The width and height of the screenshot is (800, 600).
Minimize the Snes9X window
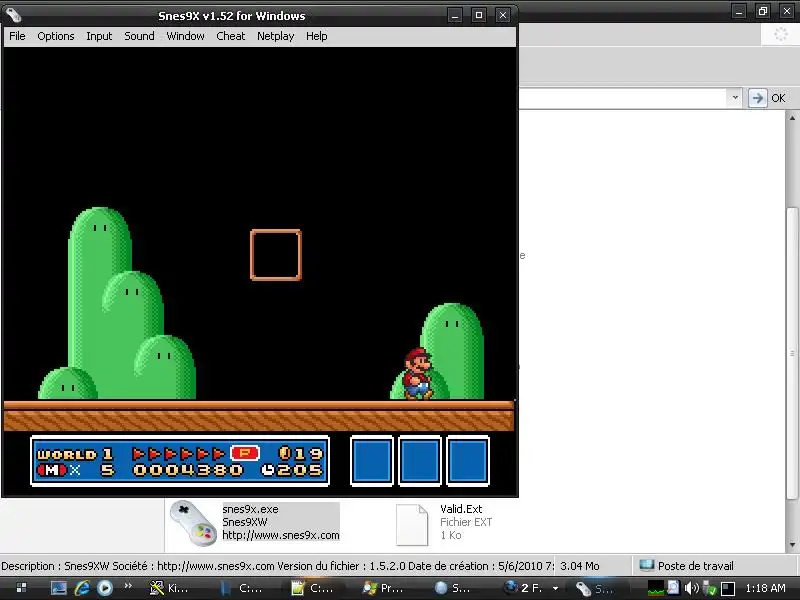tap(455, 15)
